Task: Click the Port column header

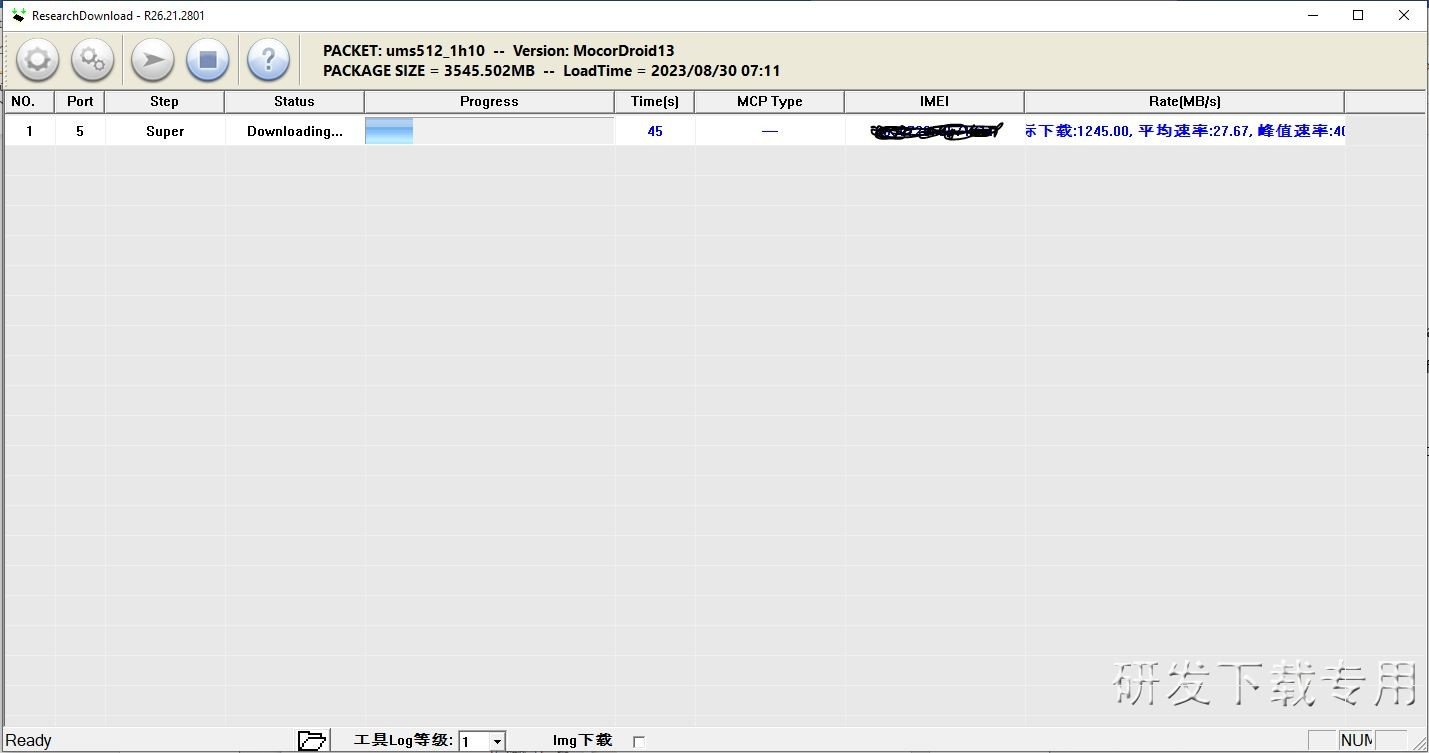Action: coord(80,101)
